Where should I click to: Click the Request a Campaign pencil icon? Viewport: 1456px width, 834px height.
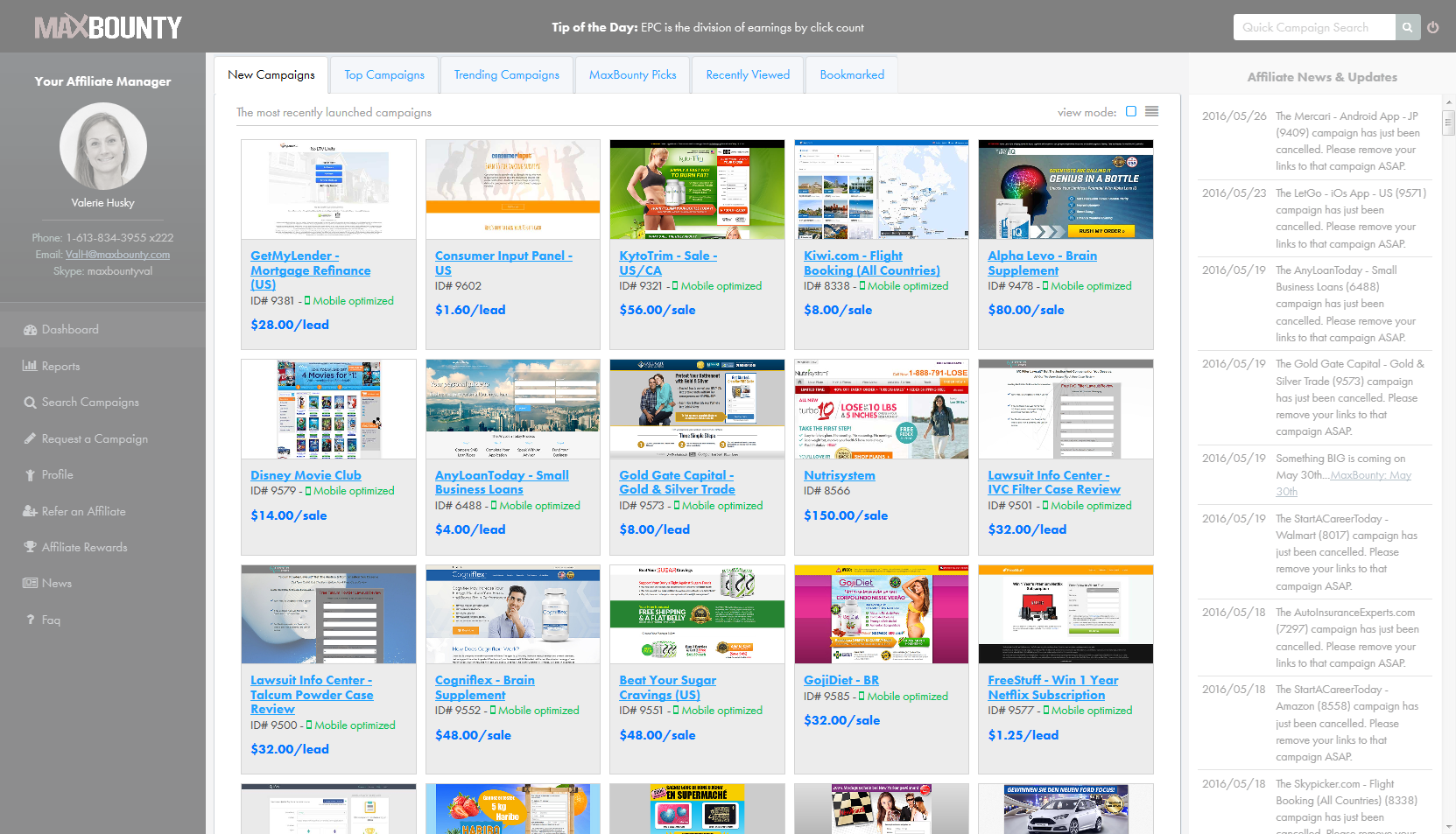(30, 438)
